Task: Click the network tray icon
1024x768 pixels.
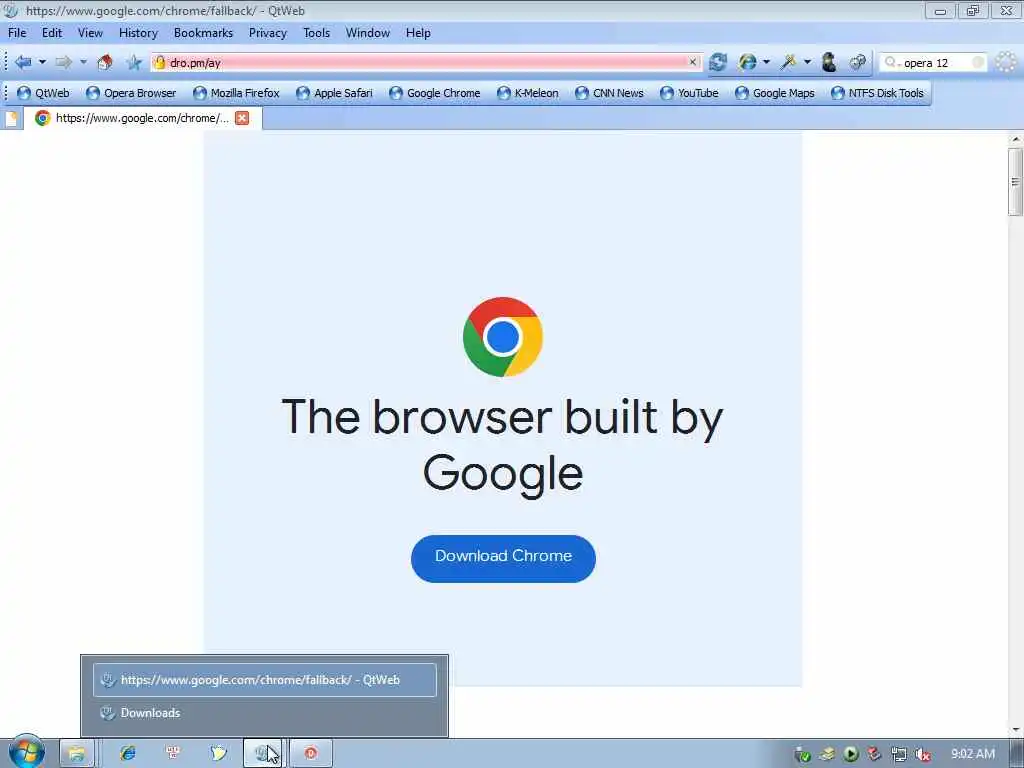Action: (x=899, y=755)
